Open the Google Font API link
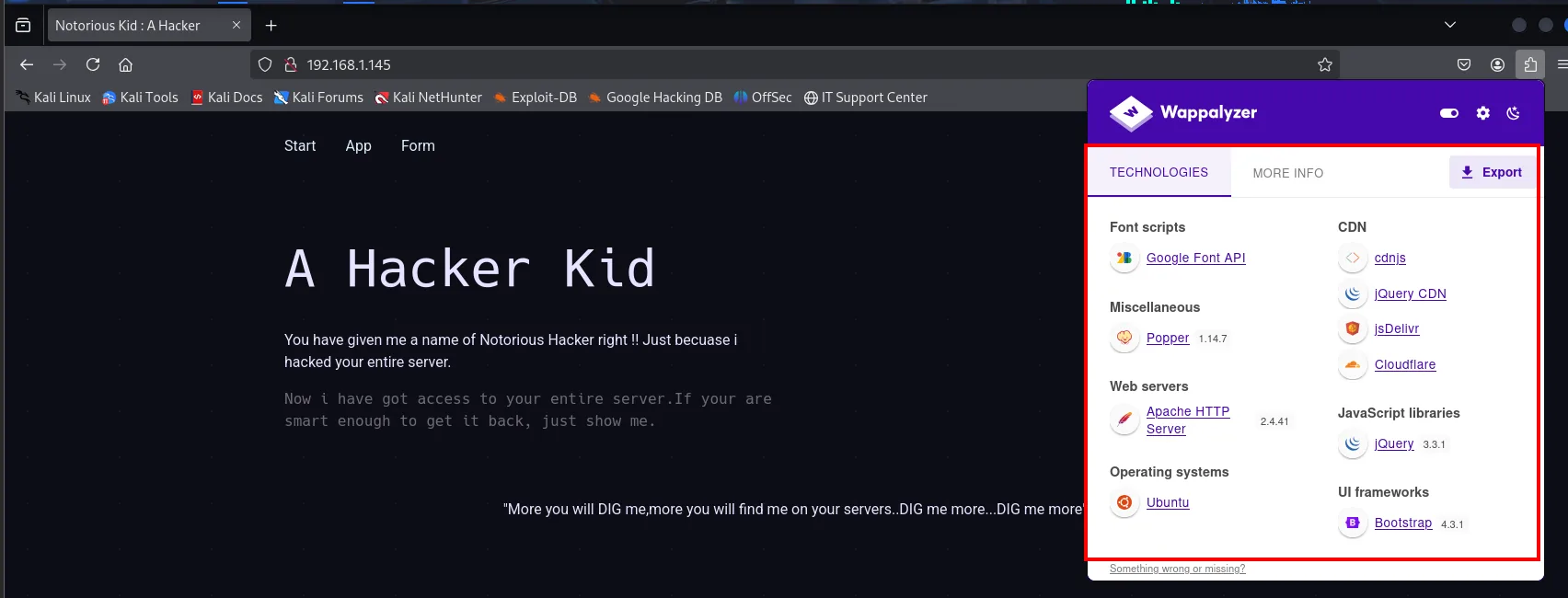This screenshot has height=598, width=1568. click(x=1195, y=258)
